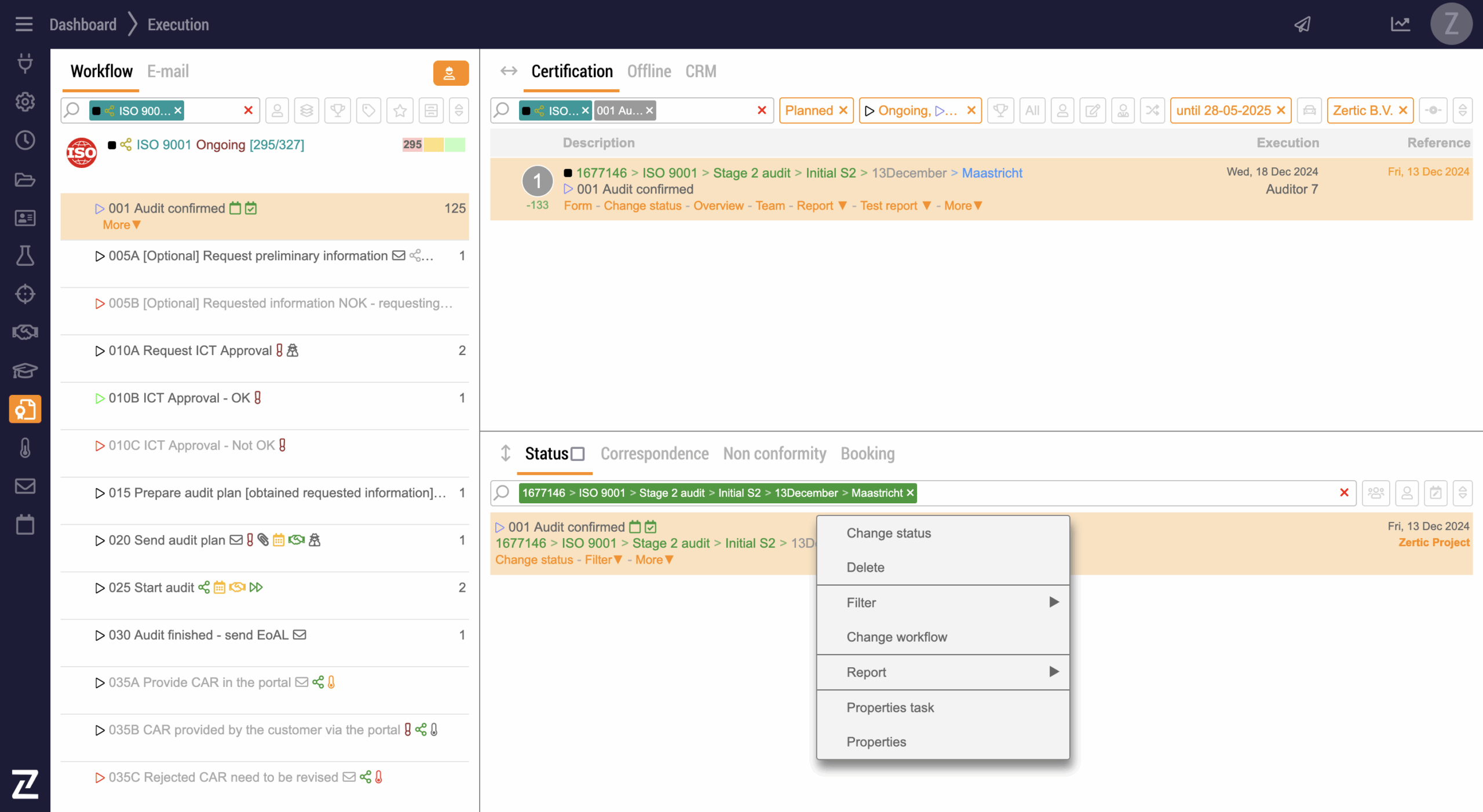Click the star filter icon in Workflow toolbar
1483x812 pixels.
400,111
